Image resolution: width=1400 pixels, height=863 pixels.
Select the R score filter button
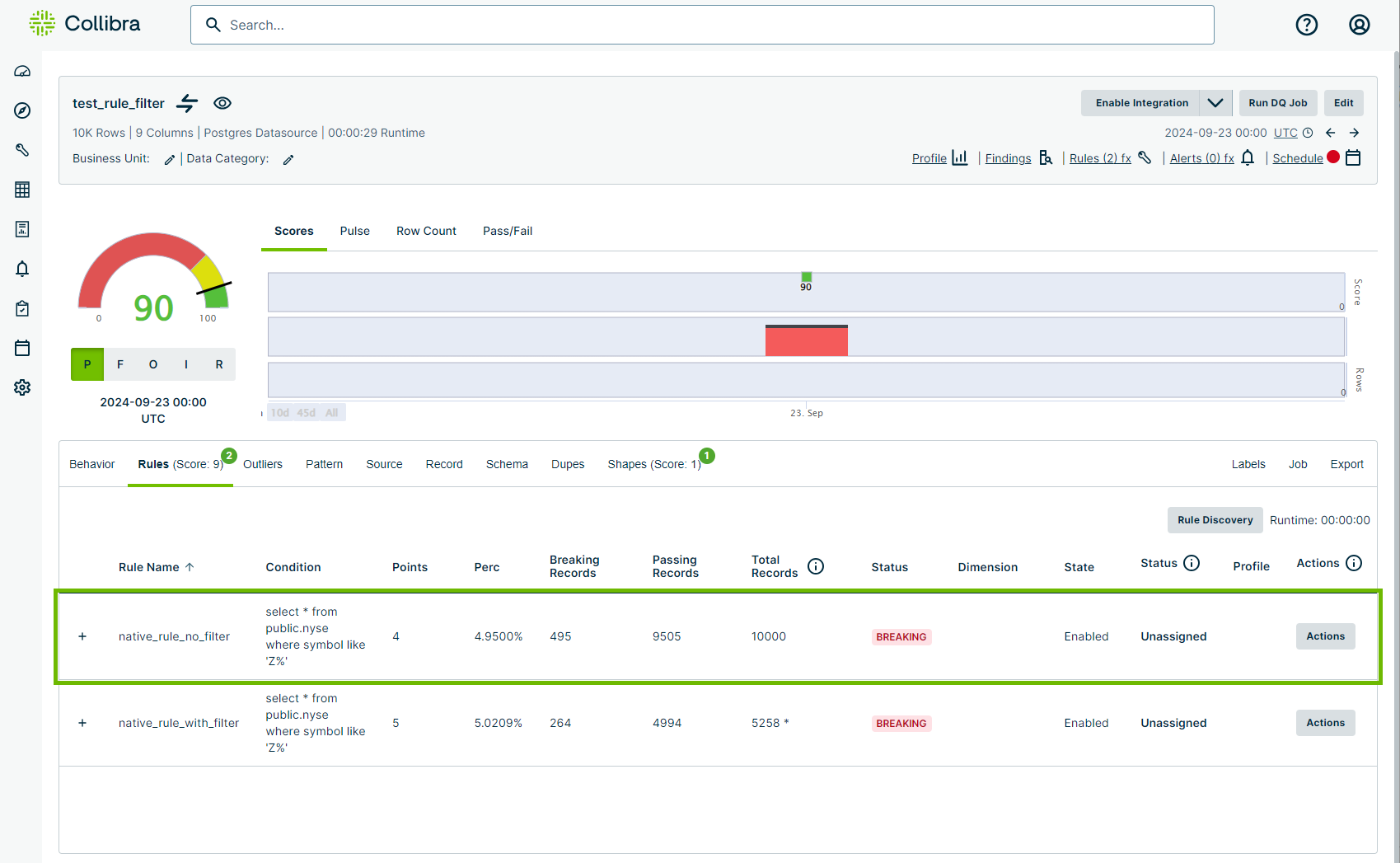[219, 364]
